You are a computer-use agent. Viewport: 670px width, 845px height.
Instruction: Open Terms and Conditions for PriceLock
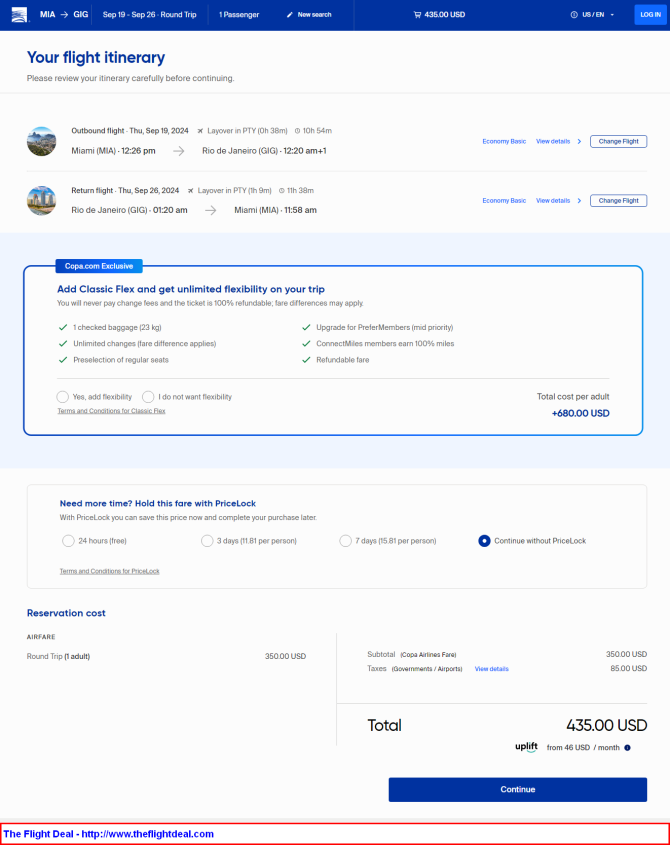(x=109, y=571)
